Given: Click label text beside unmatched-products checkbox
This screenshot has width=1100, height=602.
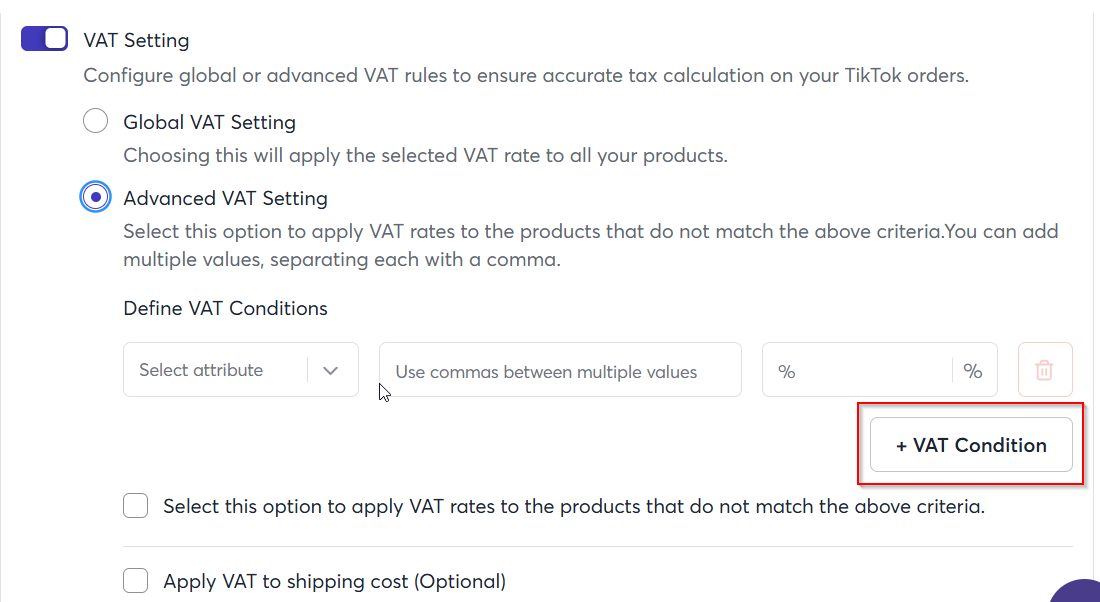Looking at the screenshot, I should (x=574, y=506).
